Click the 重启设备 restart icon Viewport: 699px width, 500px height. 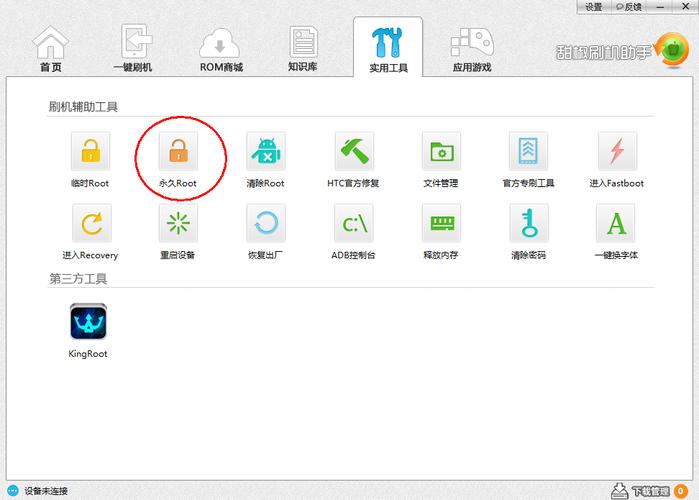tap(178, 224)
